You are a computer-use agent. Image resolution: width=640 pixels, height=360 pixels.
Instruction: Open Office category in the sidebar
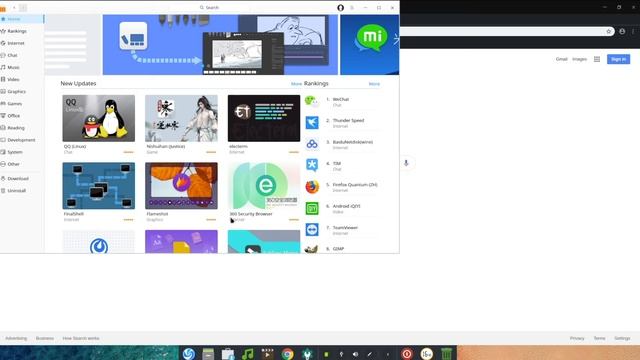pyautogui.click(x=22, y=116)
